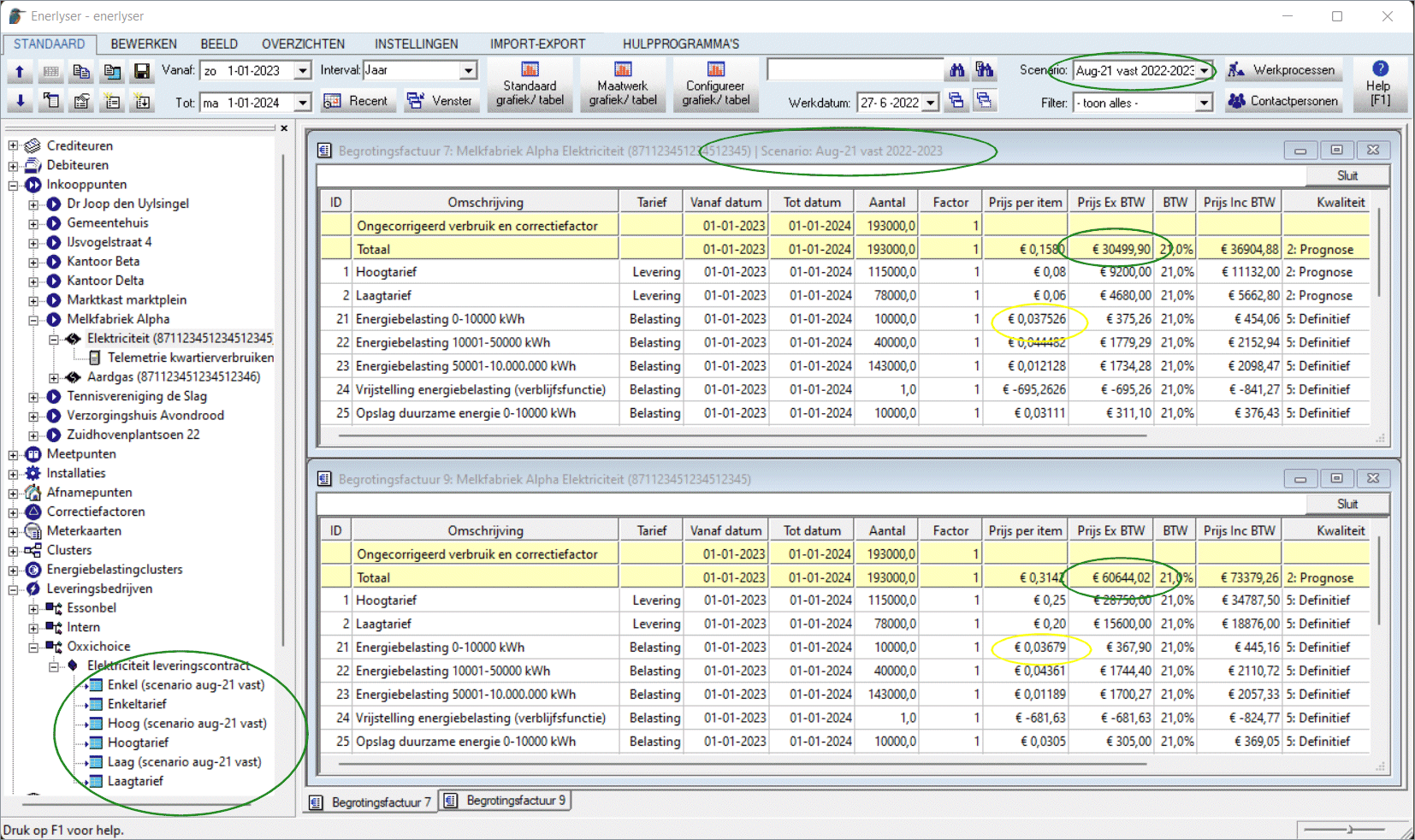Click the tile windows icon beside cascade icon

point(985,101)
